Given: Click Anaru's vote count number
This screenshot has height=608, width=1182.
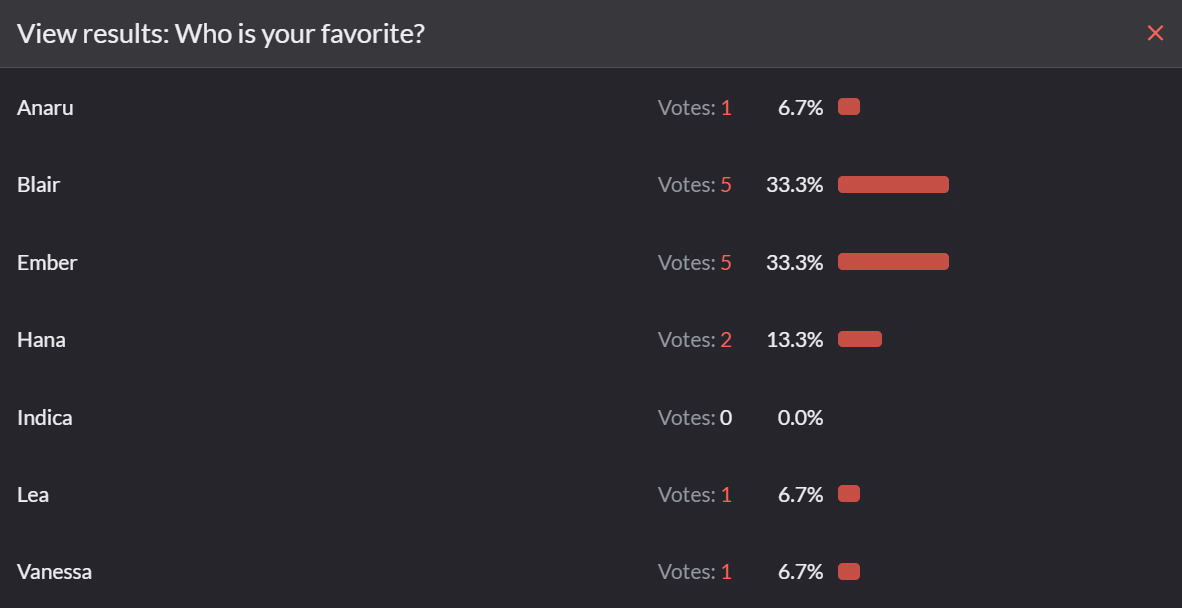Looking at the screenshot, I should 726,108.
